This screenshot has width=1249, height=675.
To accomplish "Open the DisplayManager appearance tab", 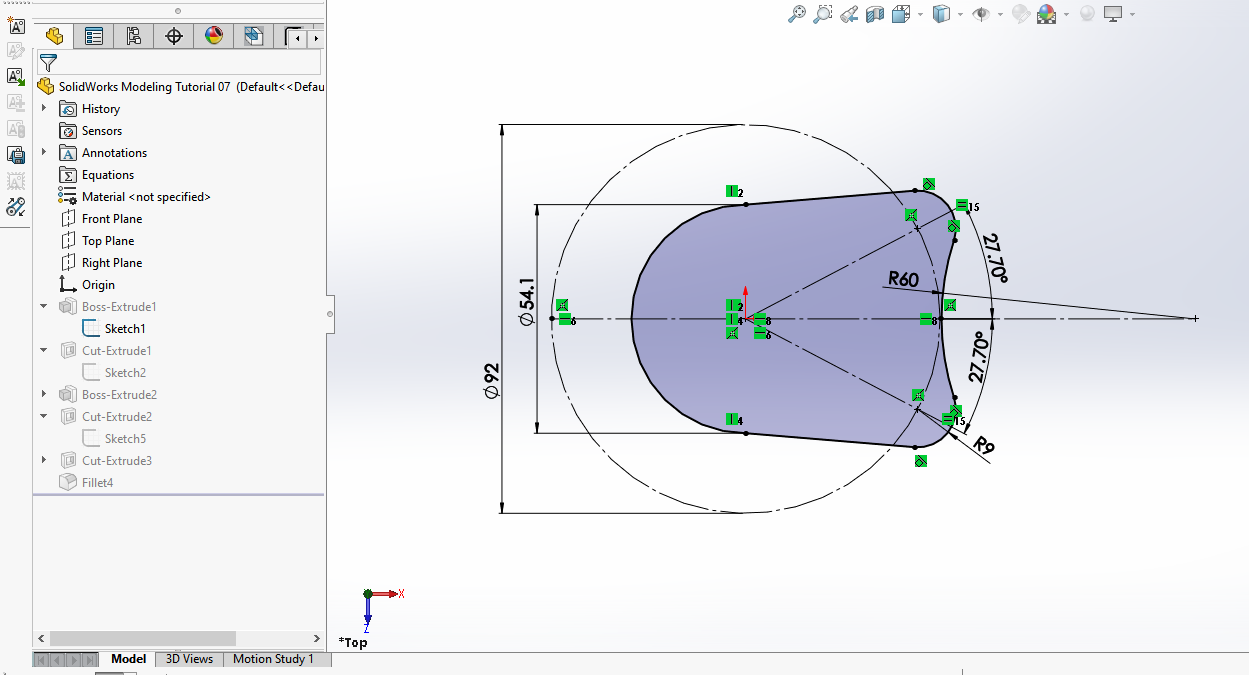I will click(214, 37).
